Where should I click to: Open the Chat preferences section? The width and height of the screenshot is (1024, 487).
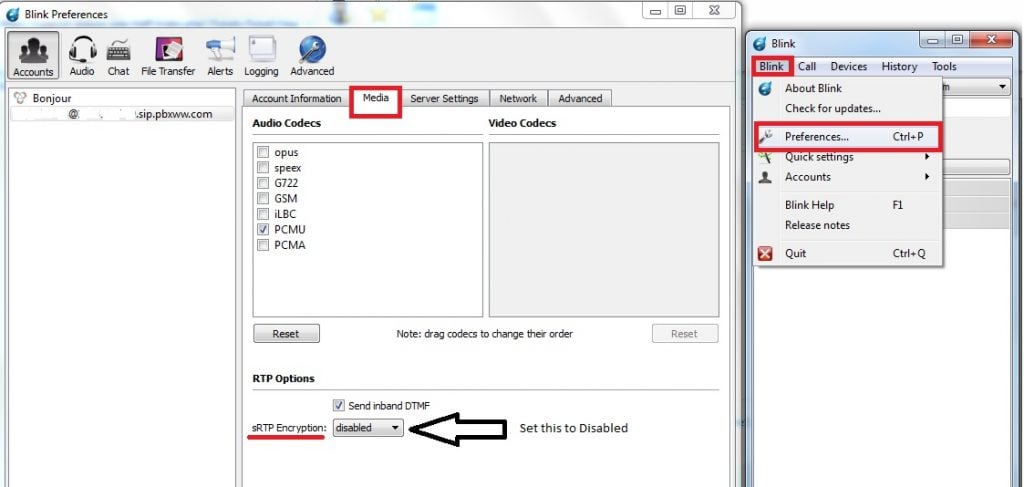(118, 55)
